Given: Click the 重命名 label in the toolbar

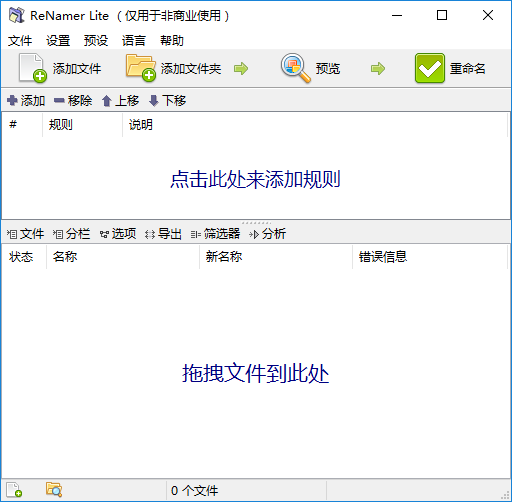Looking at the screenshot, I should tap(468, 69).
